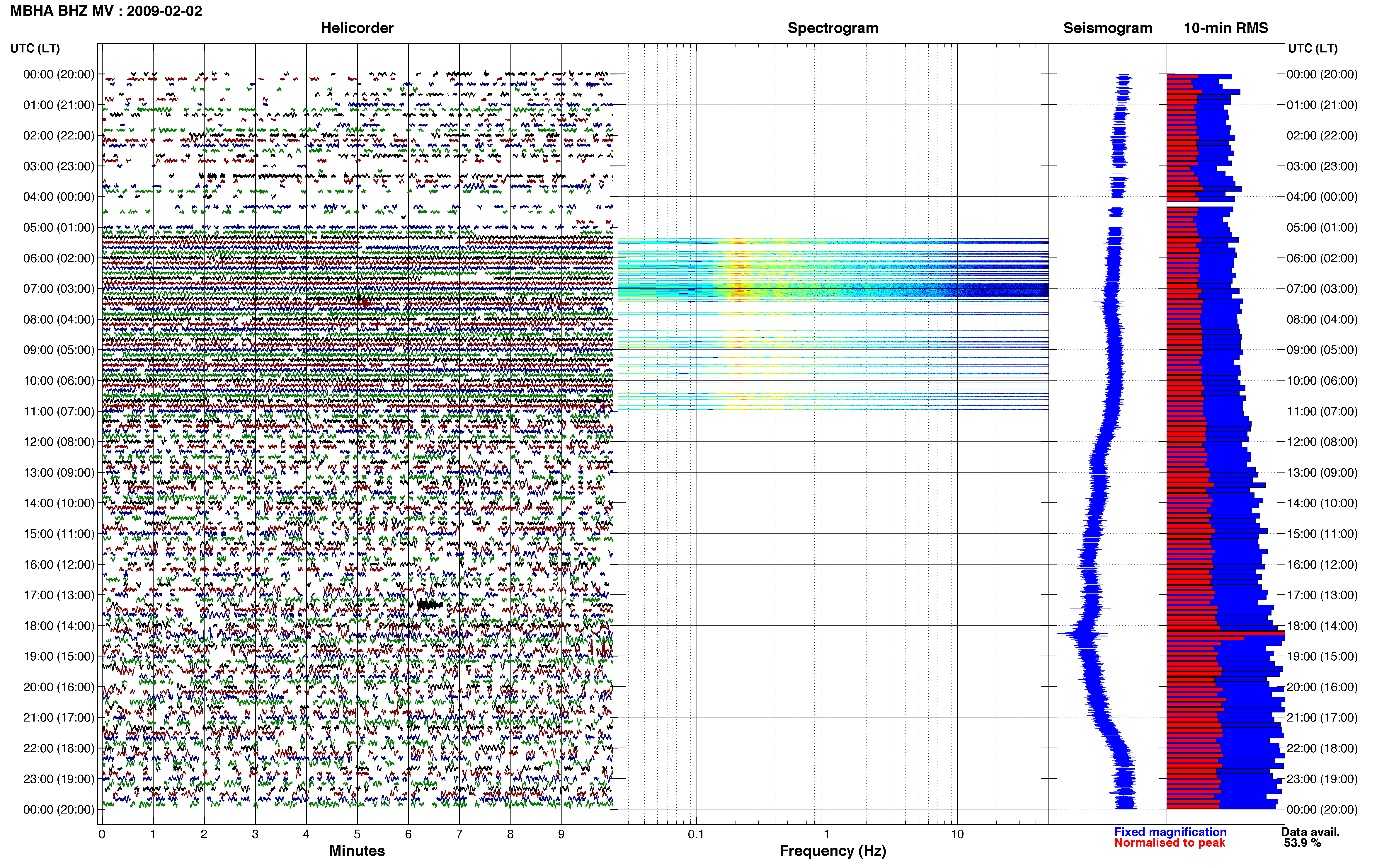Click the 10 frequency tick label
This screenshot has height=868, width=1389.
(x=957, y=834)
